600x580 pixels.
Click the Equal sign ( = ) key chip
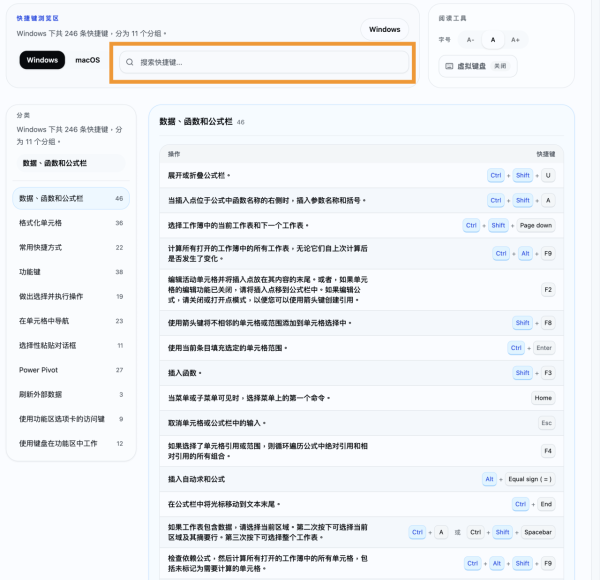[530, 479]
